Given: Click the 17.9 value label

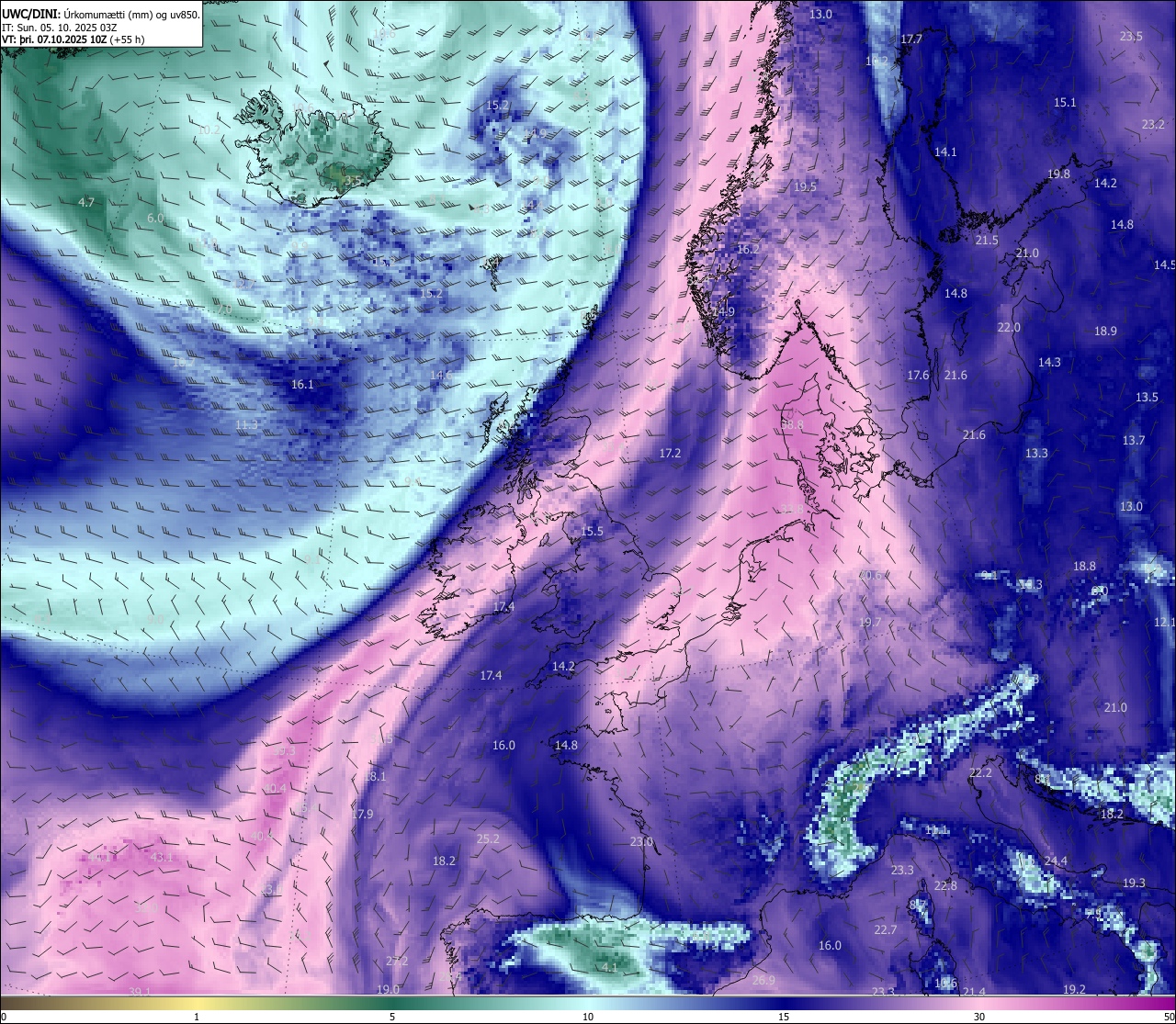Looking at the screenshot, I should pos(362,814).
